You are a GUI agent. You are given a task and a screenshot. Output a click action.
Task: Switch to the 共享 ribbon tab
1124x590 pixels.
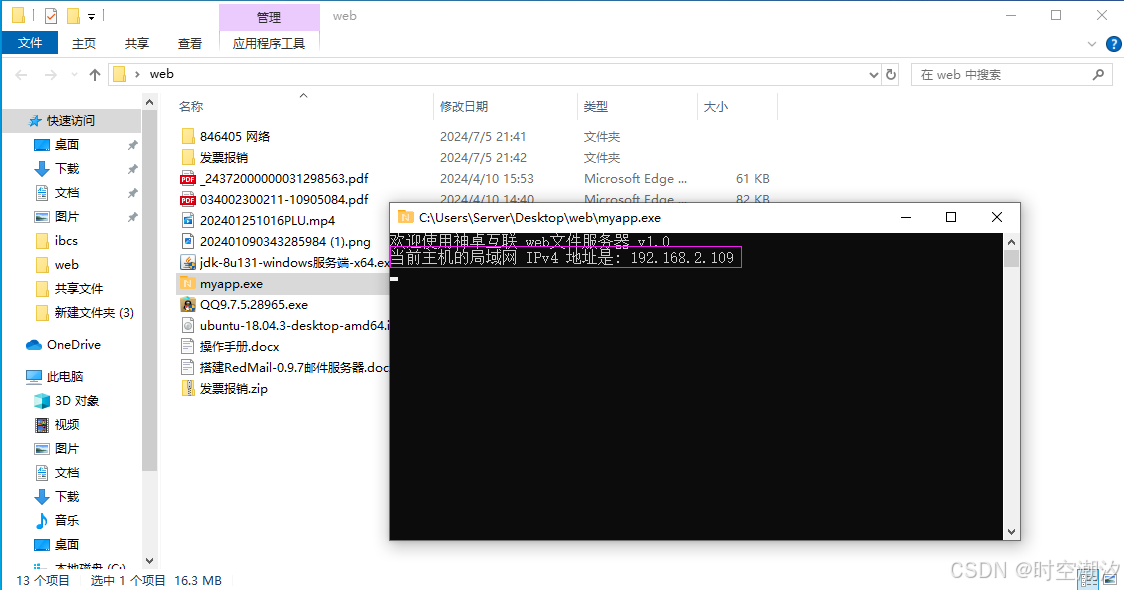tap(136, 44)
